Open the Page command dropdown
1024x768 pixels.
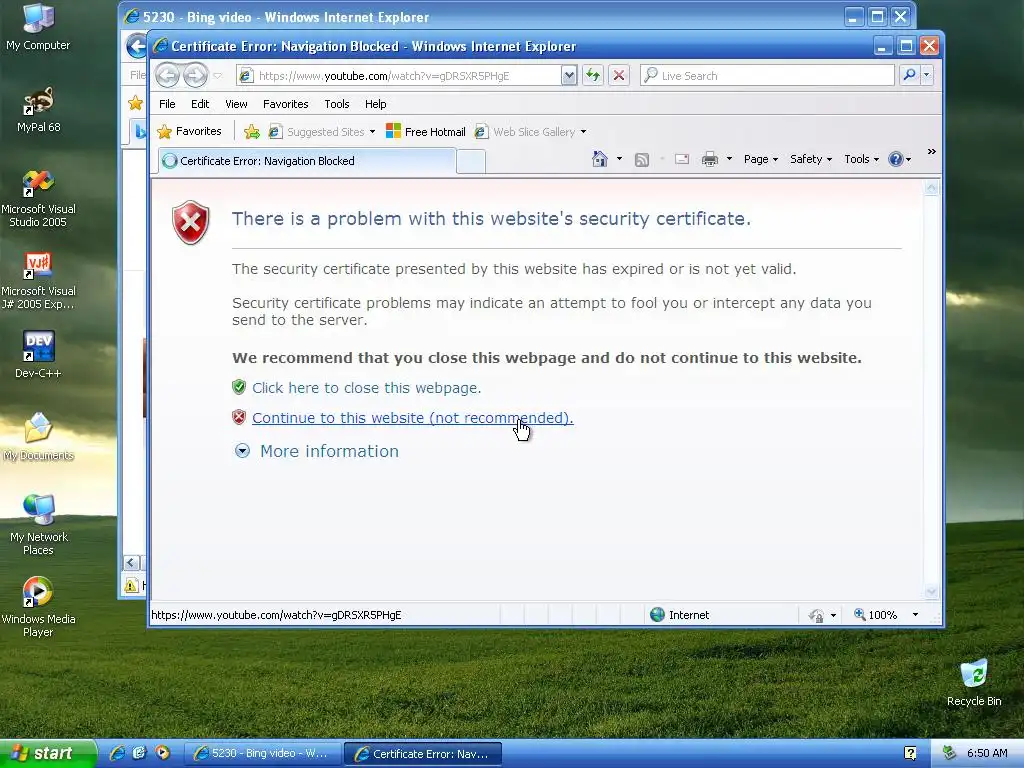(x=761, y=159)
